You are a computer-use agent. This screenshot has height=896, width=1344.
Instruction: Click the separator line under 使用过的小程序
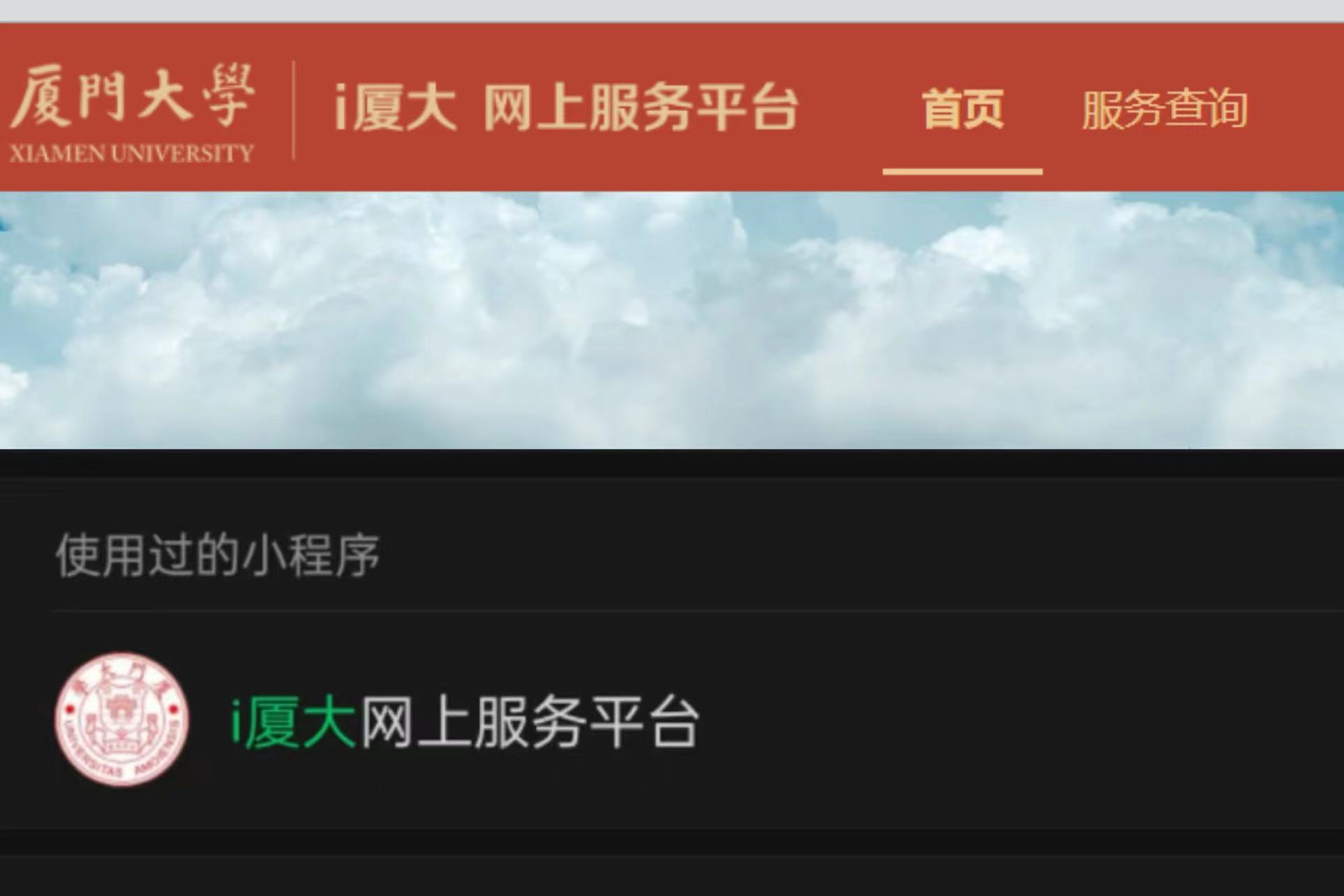698,611
